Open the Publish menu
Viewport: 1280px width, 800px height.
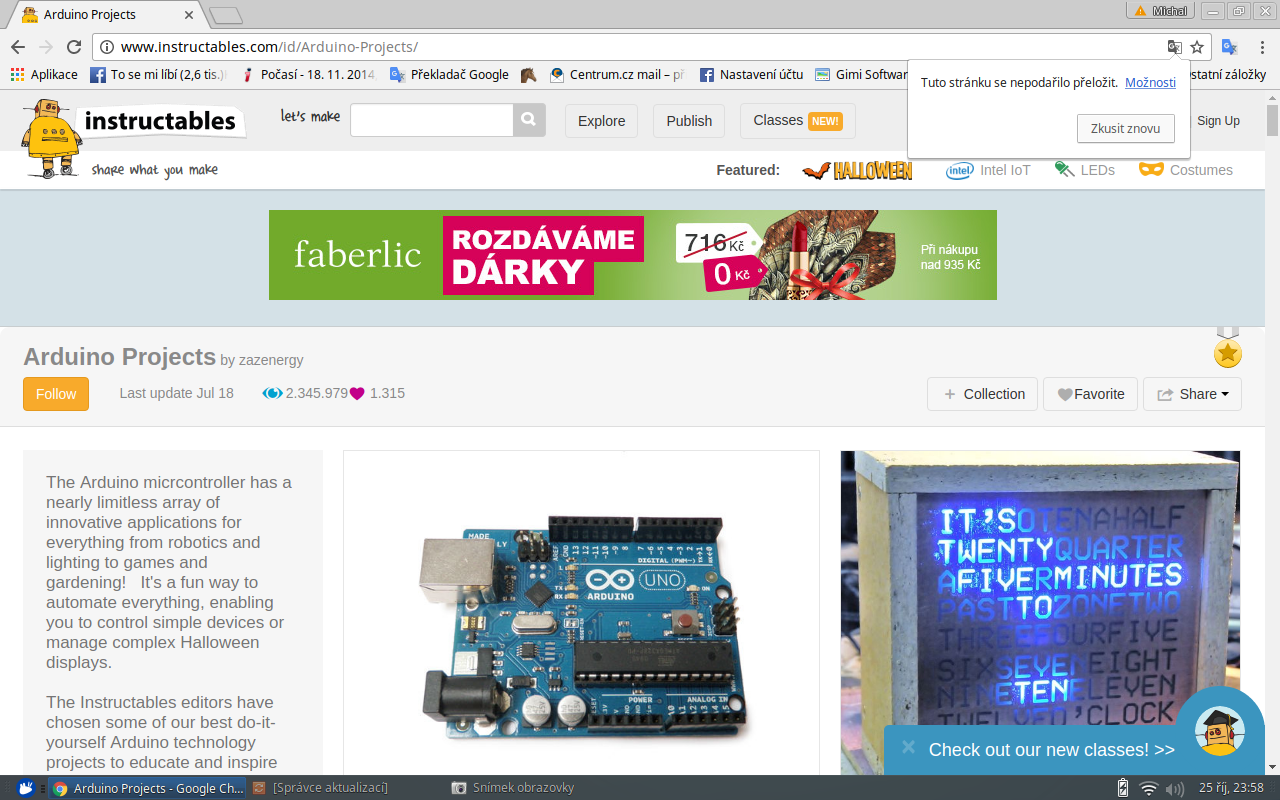[689, 121]
